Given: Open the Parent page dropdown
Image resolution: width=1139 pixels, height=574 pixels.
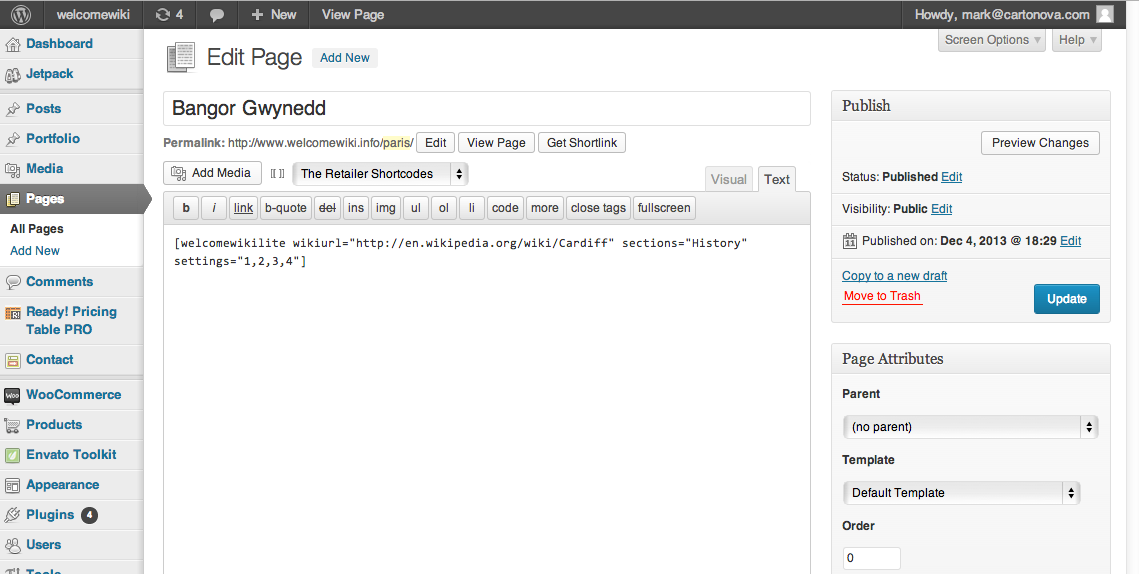Looking at the screenshot, I should click(970, 427).
